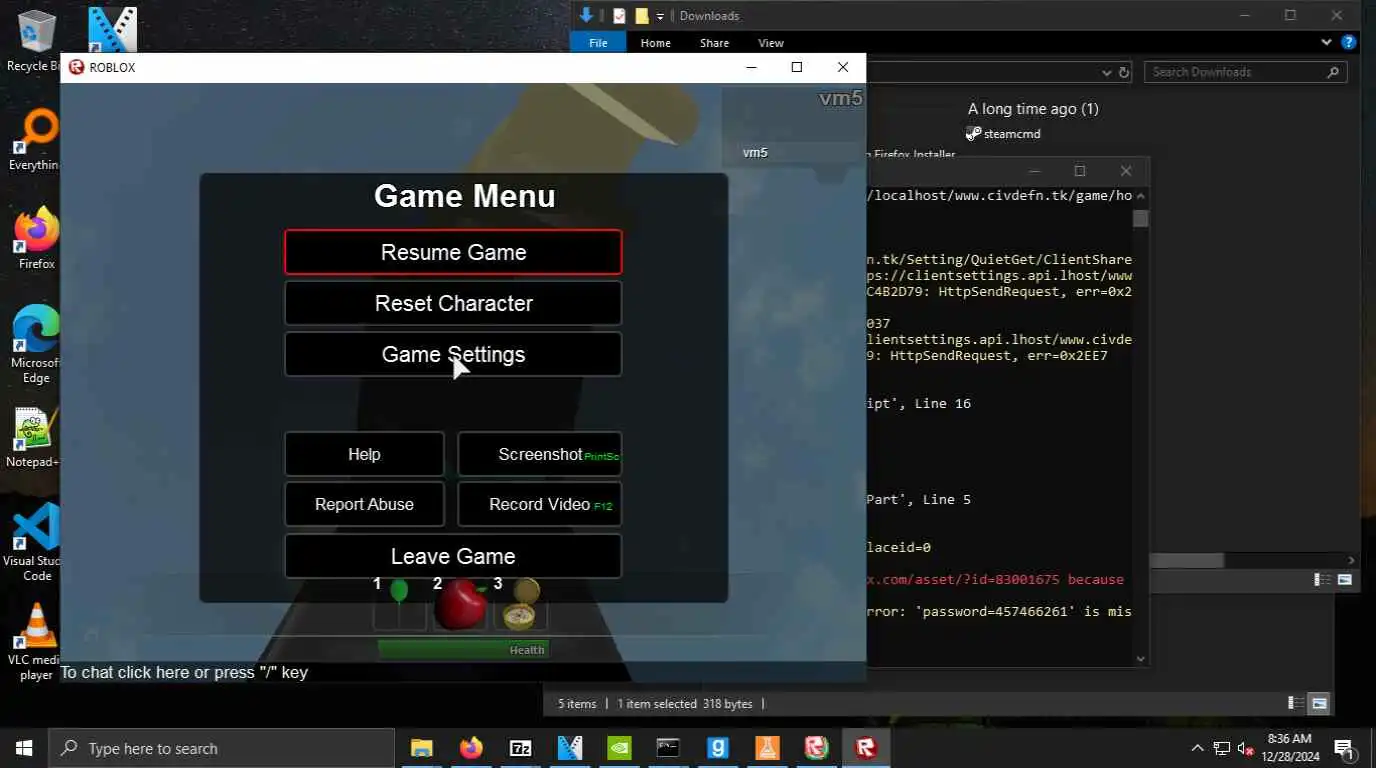The image size is (1376, 768).
Task: Open Customize Quick Access Toolbar dropdown
Action: click(x=660, y=16)
